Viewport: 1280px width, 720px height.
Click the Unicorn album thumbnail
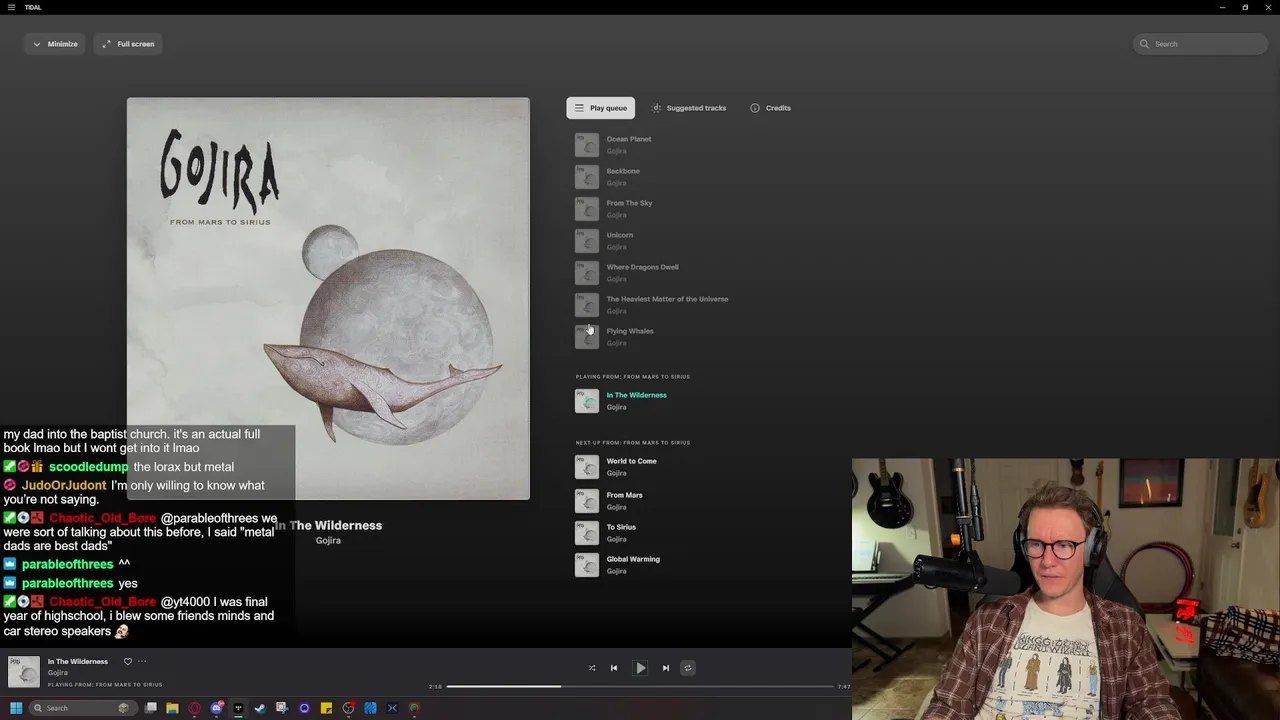(587, 241)
